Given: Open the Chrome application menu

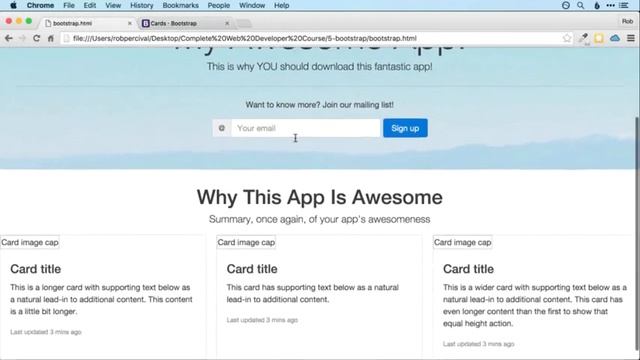Looking at the screenshot, I should point(40,5).
